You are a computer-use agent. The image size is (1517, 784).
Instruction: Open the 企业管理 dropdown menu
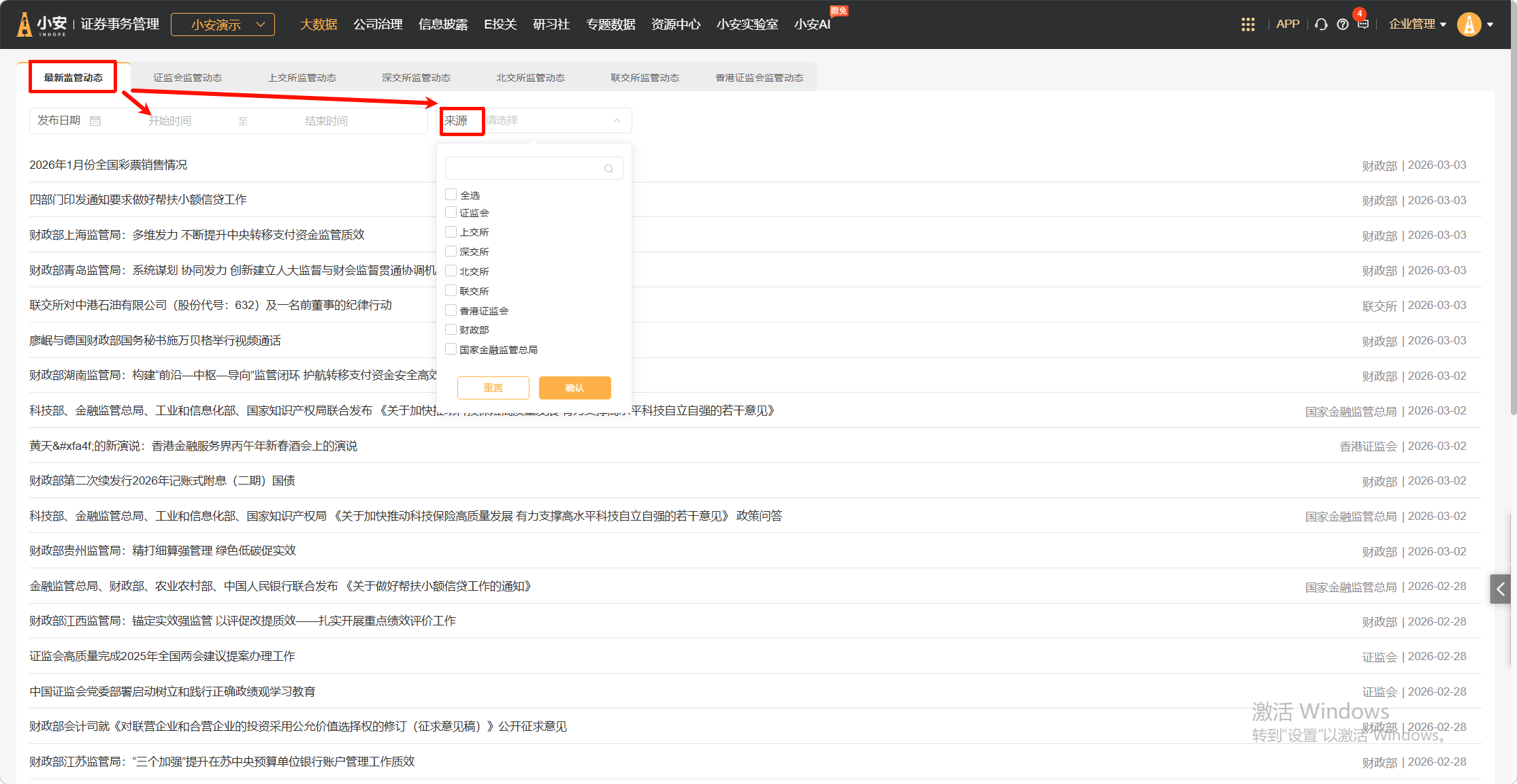(1417, 24)
